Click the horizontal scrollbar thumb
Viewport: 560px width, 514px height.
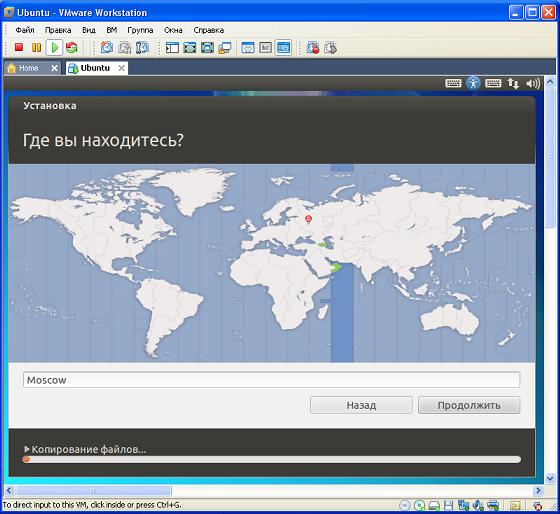tap(93, 490)
